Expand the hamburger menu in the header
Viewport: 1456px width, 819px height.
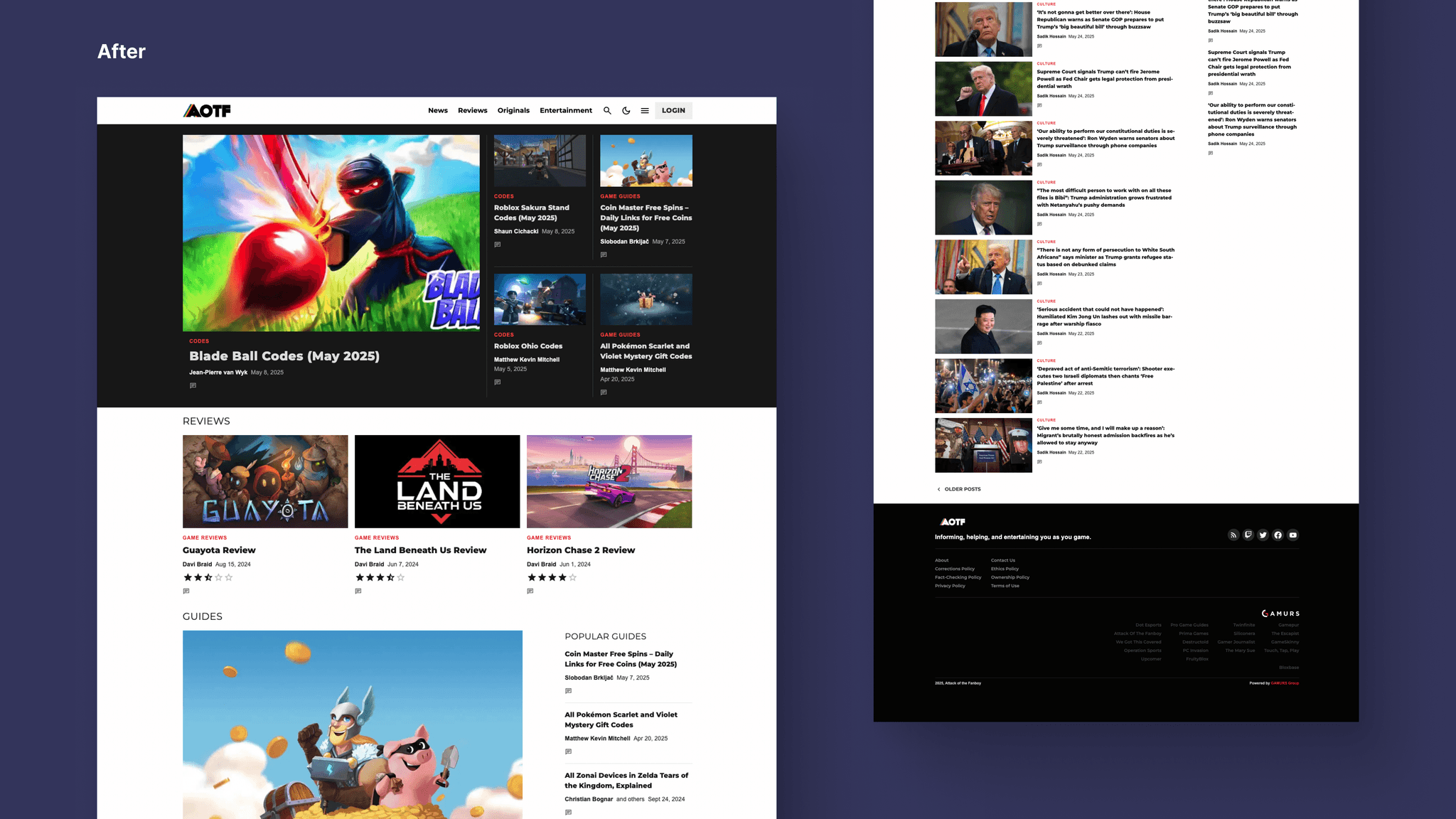coord(645,111)
